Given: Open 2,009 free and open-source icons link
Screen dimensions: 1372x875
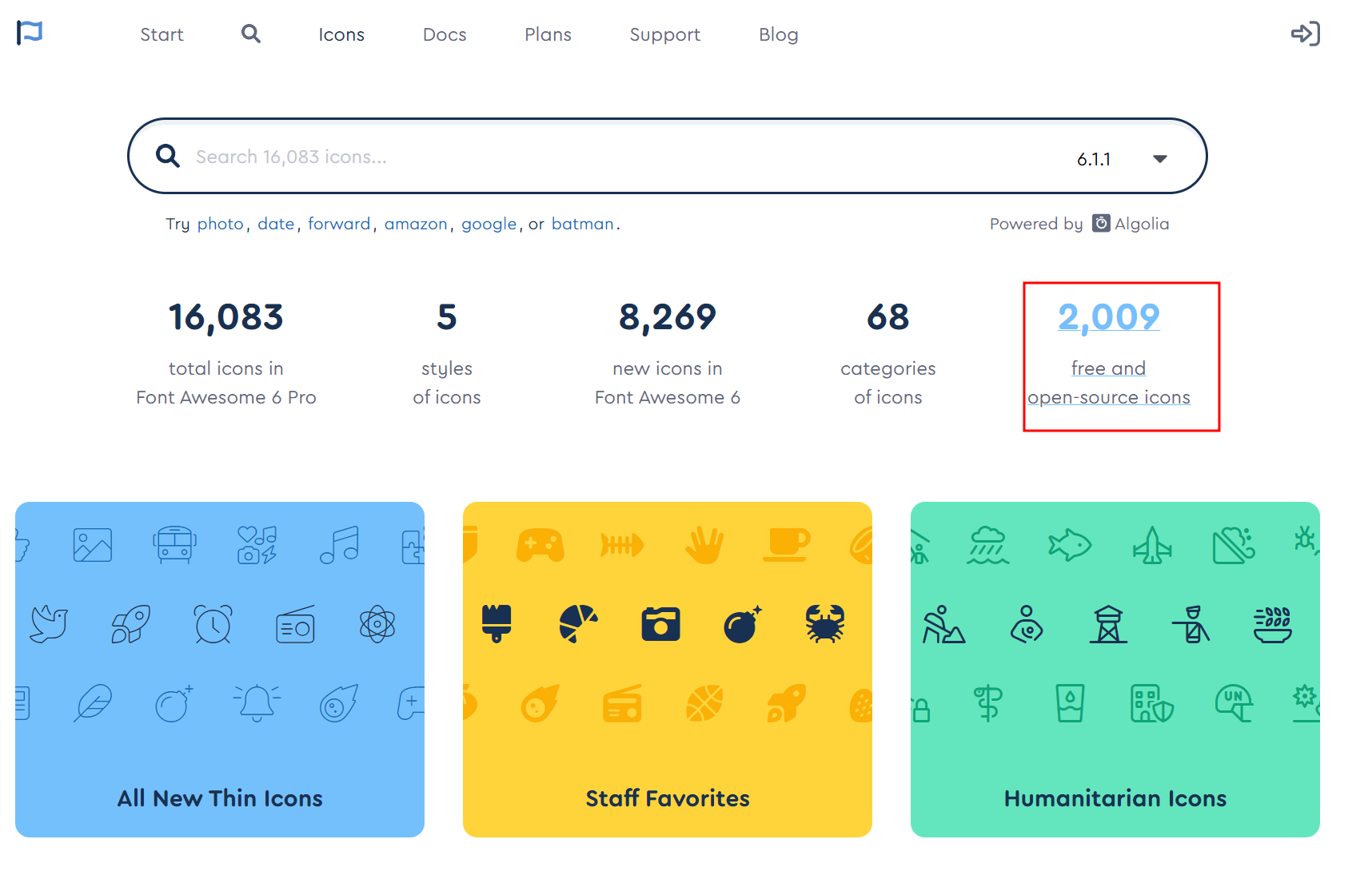Looking at the screenshot, I should (x=1109, y=352).
